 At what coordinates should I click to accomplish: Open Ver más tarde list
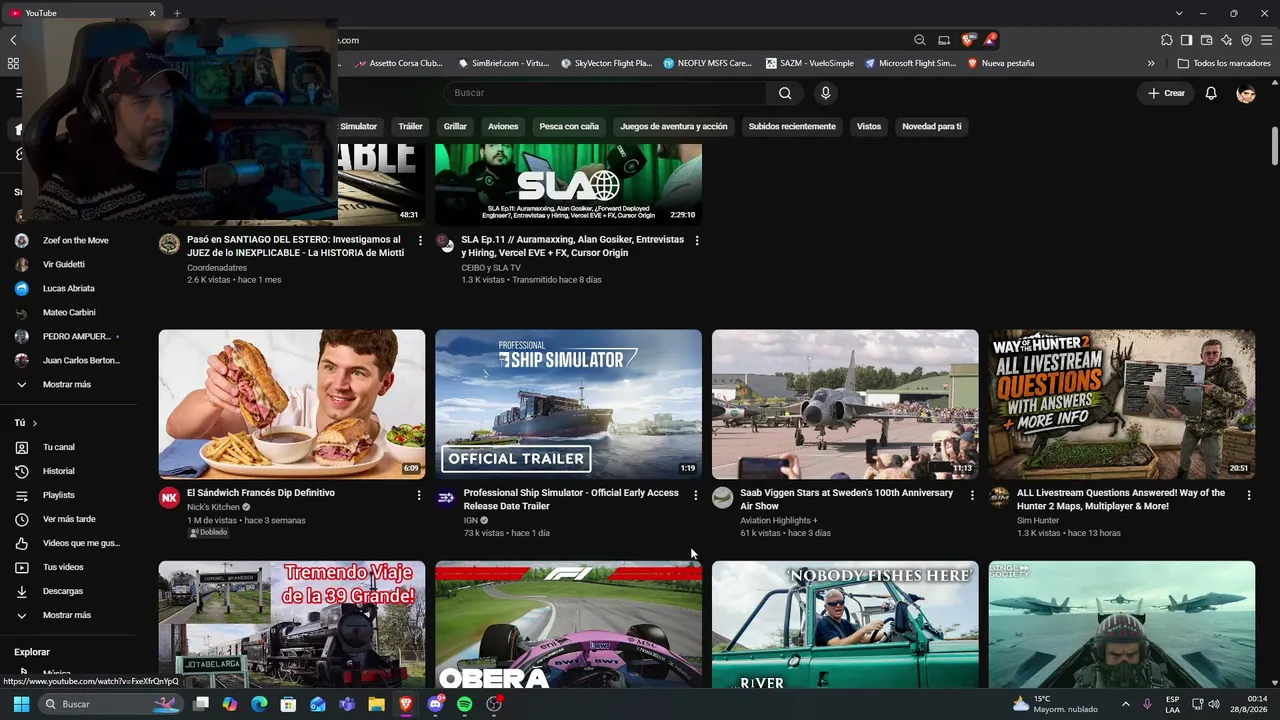point(69,519)
